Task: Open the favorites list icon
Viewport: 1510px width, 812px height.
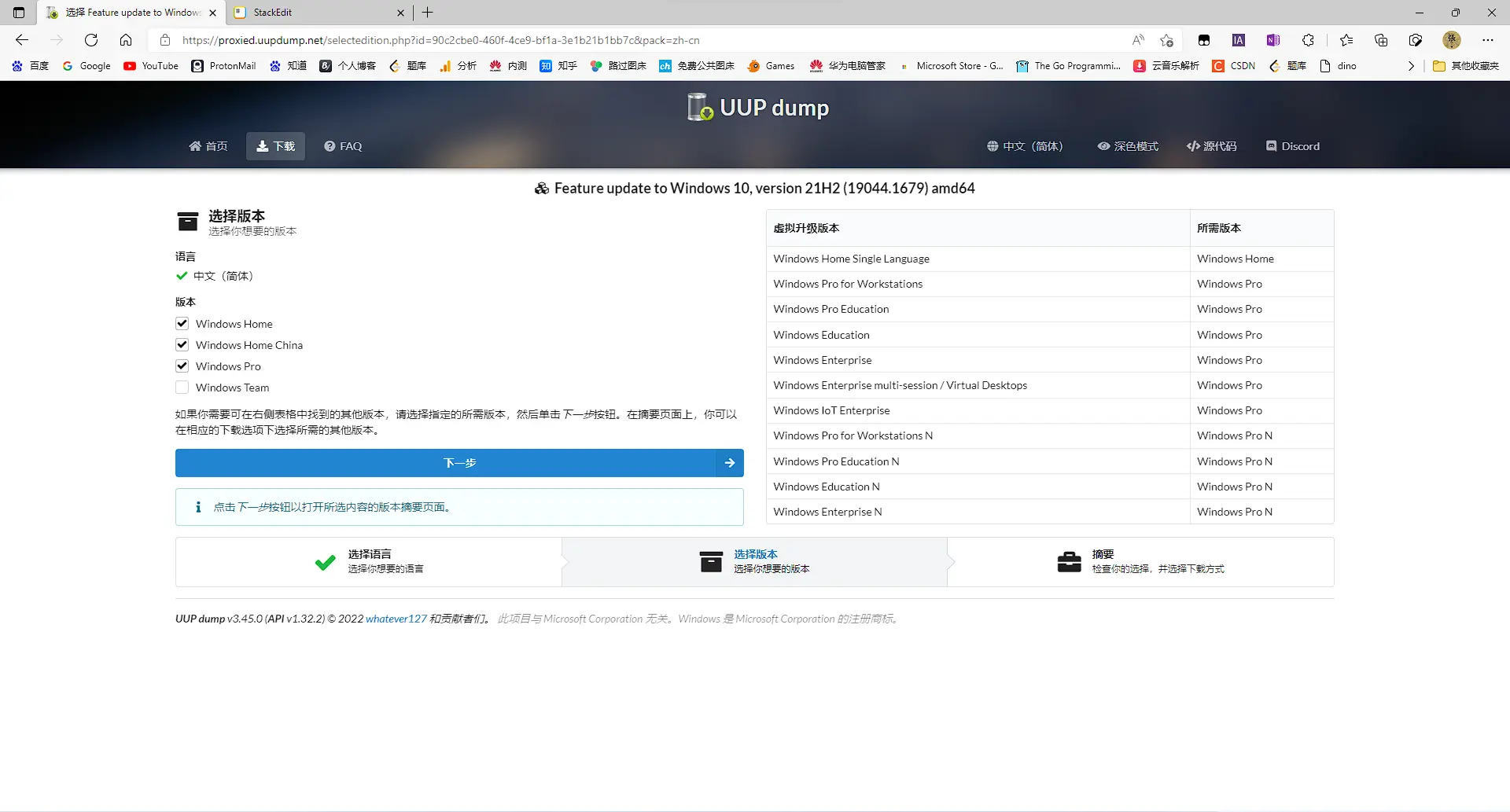Action: tap(1346, 40)
